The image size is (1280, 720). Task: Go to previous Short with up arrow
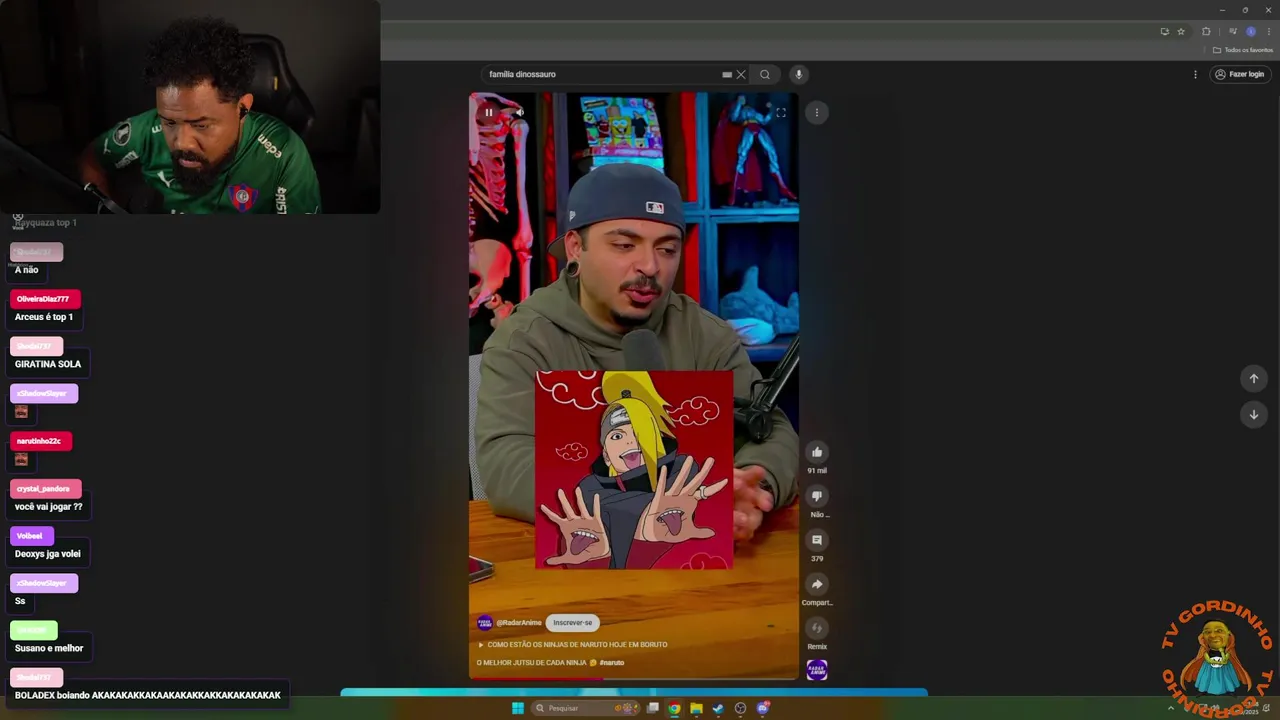pos(1254,378)
